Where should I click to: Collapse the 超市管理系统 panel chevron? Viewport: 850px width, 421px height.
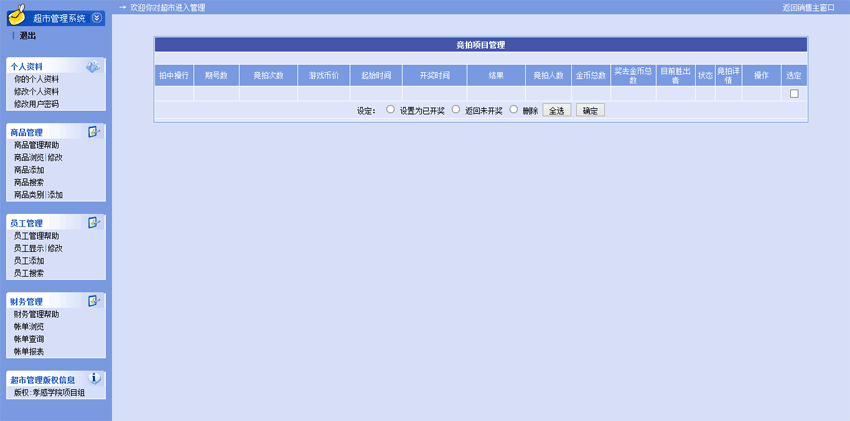[x=96, y=18]
